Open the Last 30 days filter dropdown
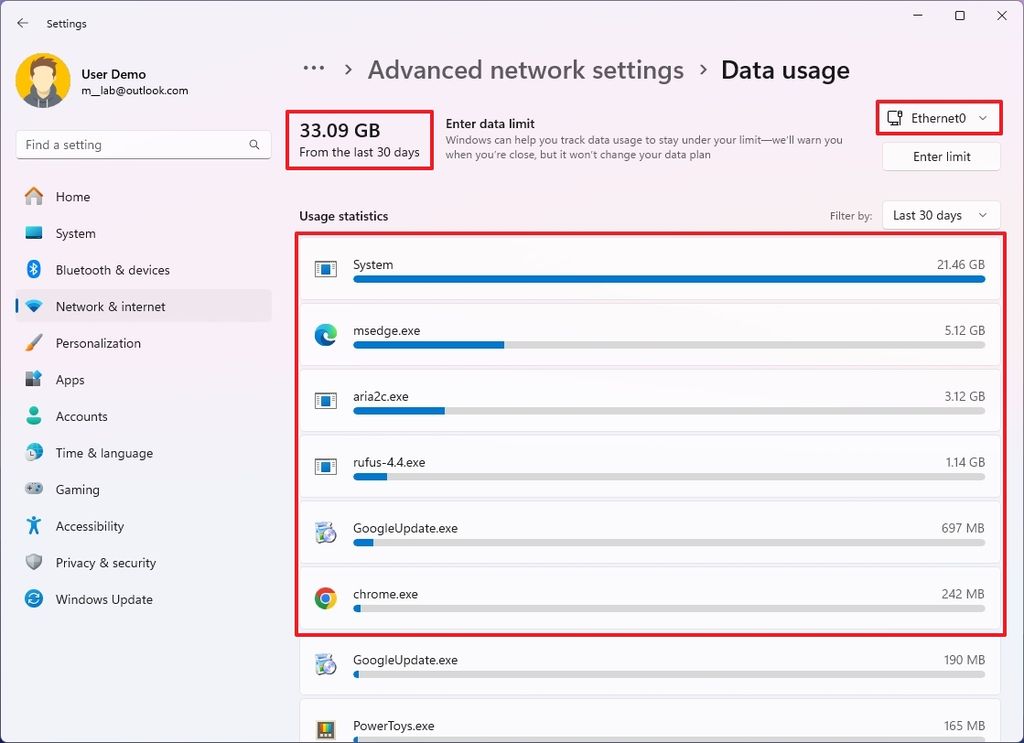The height and width of the screenshot is (743, 1024). pos(940,215)
